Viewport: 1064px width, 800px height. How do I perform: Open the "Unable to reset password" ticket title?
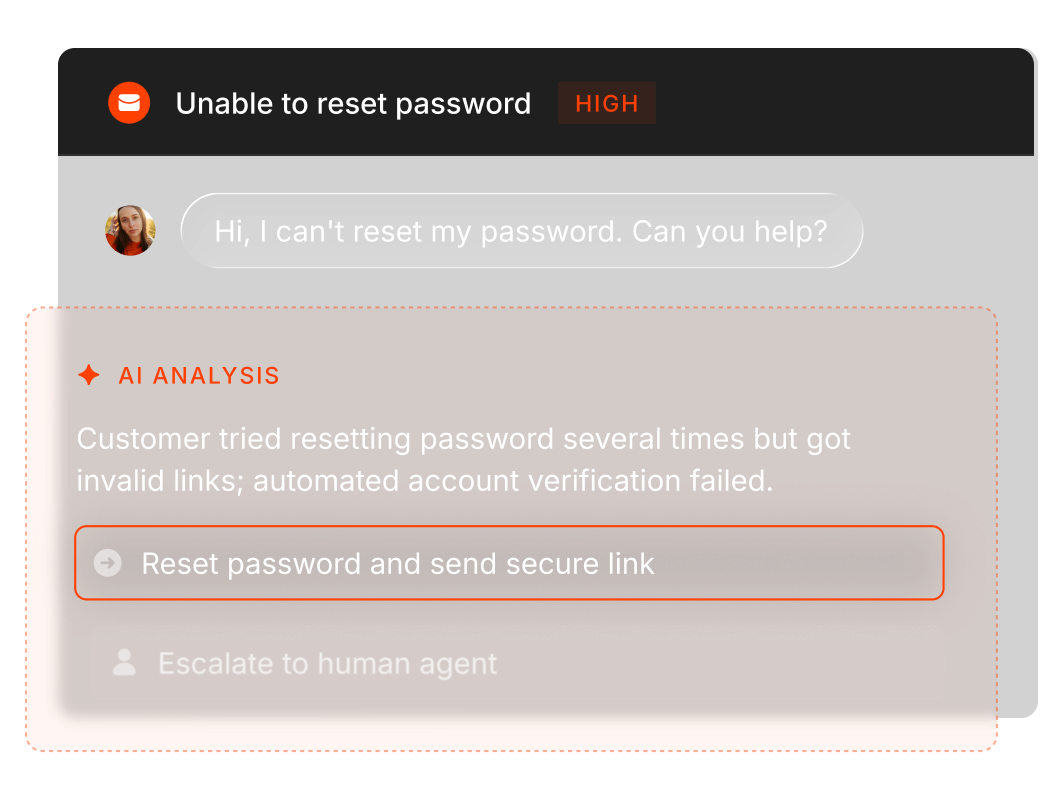353,103
